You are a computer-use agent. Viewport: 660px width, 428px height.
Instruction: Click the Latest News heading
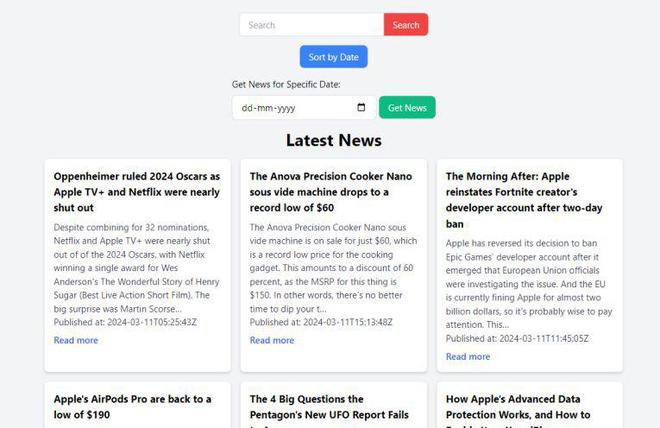pyautogui.click(x=334, y=140)
